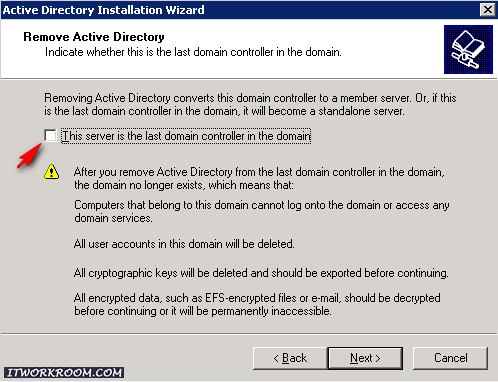498x382 pixels.
Task: Click the ITWORKROOM.COM watermark
Action: point(64,373)
